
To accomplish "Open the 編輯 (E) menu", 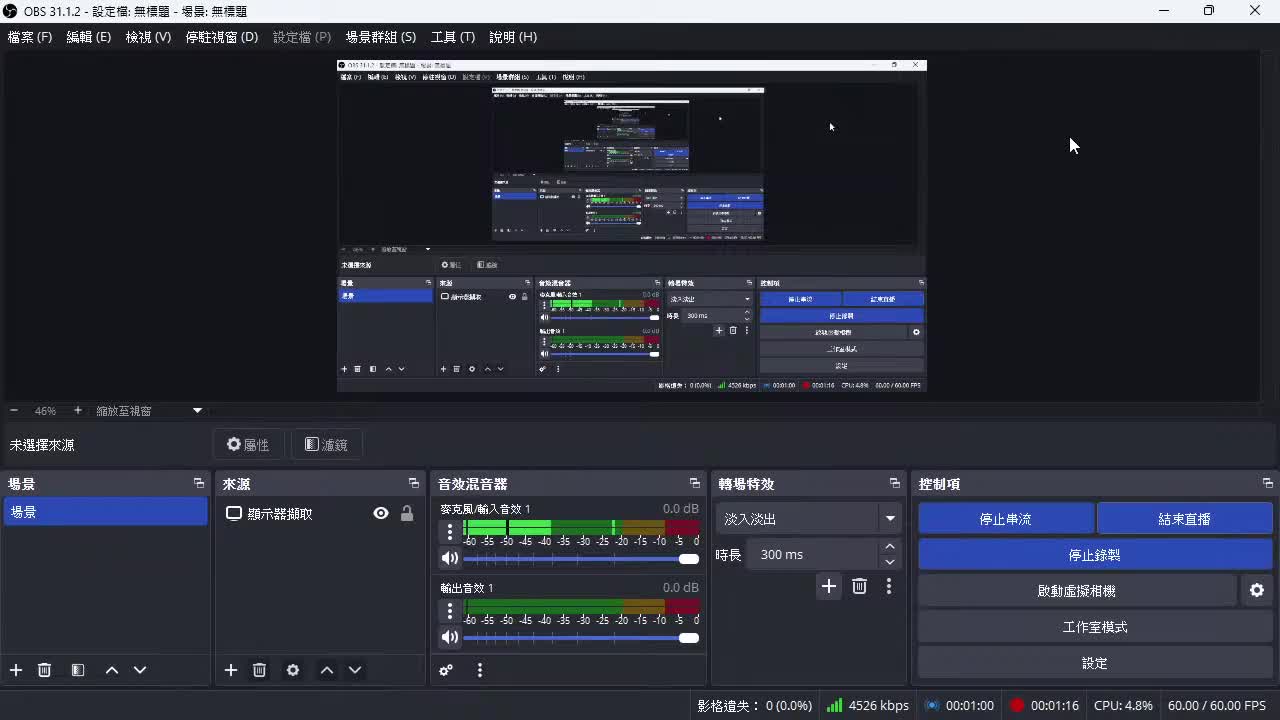I will 89,37.
